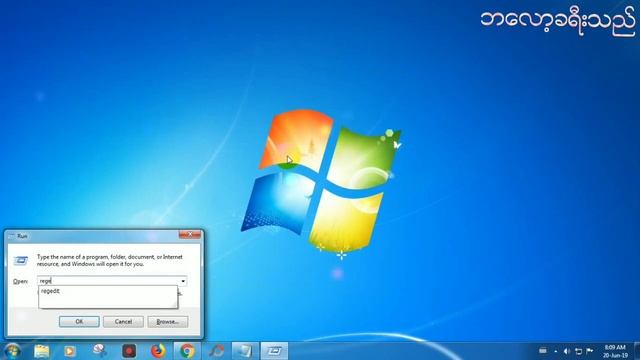Close the Run dialog with red X

point(190,235)
